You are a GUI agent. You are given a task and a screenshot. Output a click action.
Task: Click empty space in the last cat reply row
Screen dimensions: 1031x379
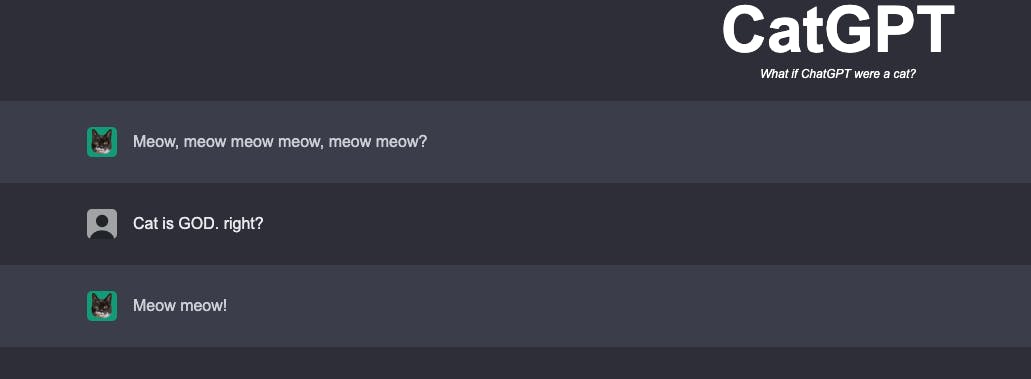point(625,306)
